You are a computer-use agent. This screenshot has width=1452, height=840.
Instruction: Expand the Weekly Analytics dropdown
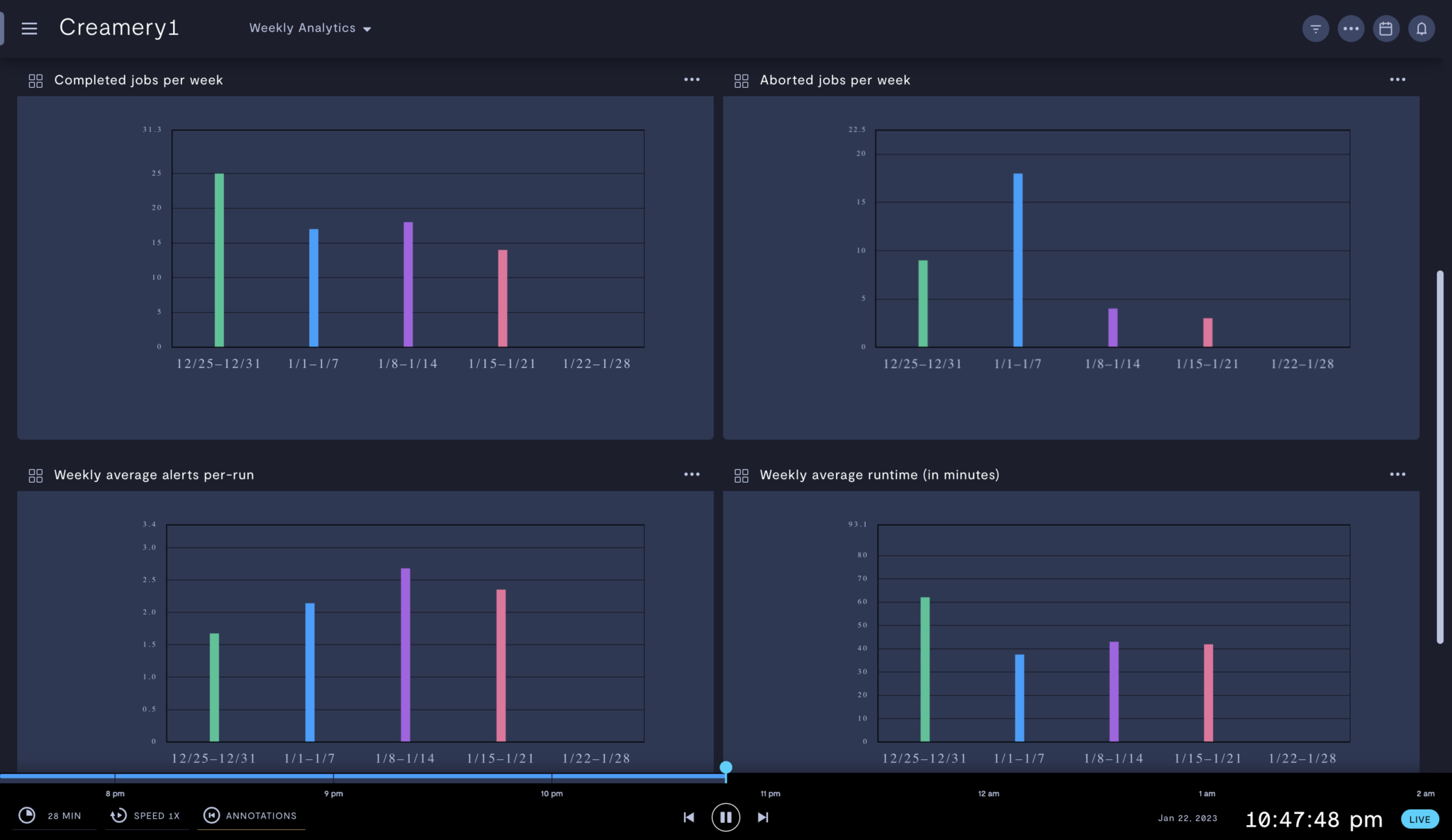310,28
